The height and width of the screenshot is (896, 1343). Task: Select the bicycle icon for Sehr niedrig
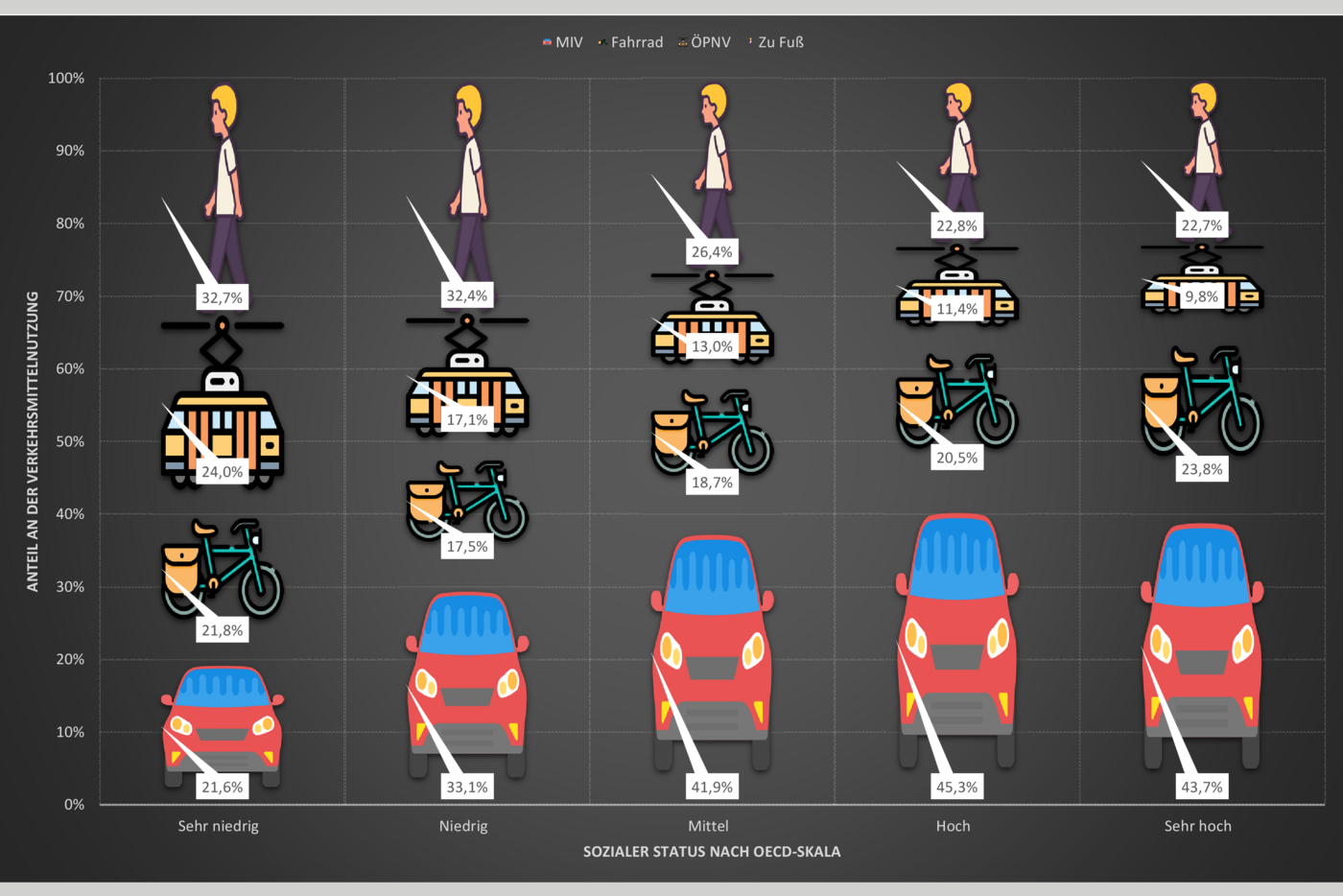[x=223, y=568]
